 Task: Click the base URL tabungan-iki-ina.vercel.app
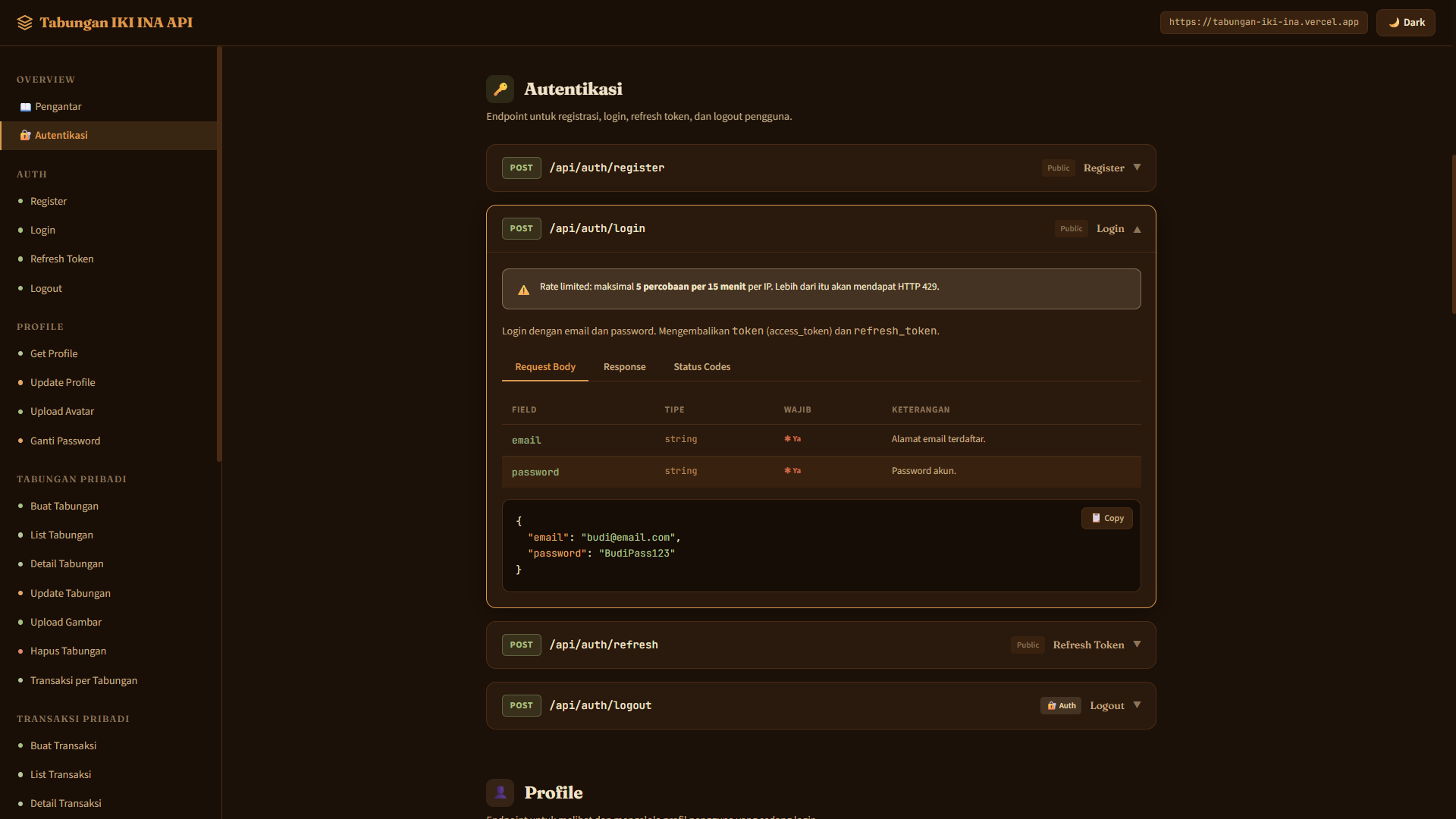point(1264,23)
